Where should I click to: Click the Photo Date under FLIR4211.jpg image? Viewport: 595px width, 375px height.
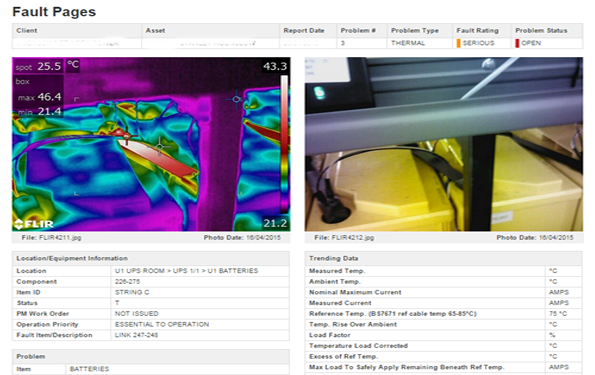tap(242, 238)
